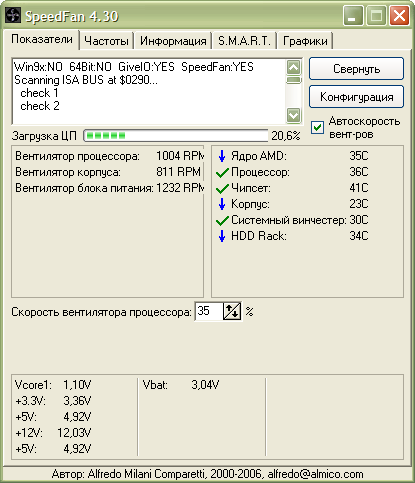Click the Вентилятор процессора 1004 RPM row
The image size is (415, 483).
(x=109, y=156)
